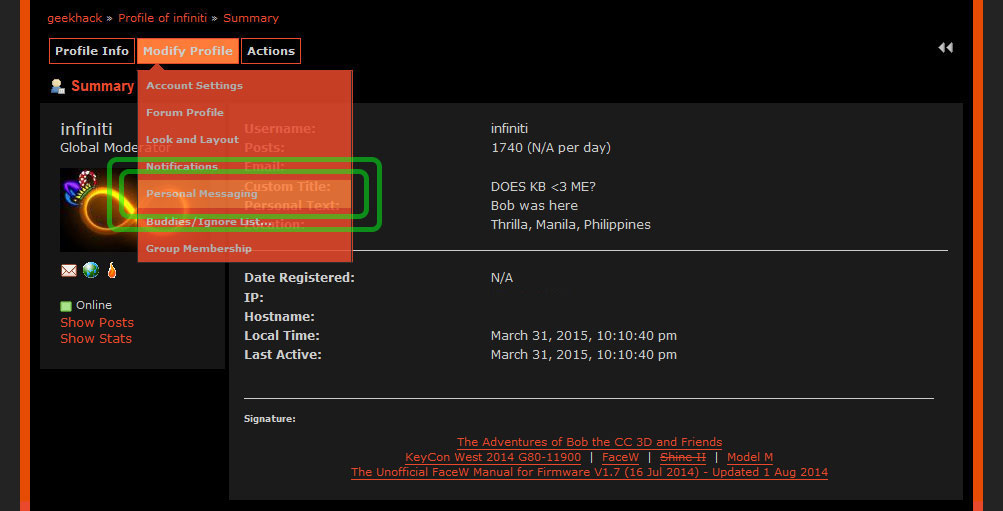This screenshot has height=511, width=1003.
Task: Open Show Posts link
Action: coord(97,322)
